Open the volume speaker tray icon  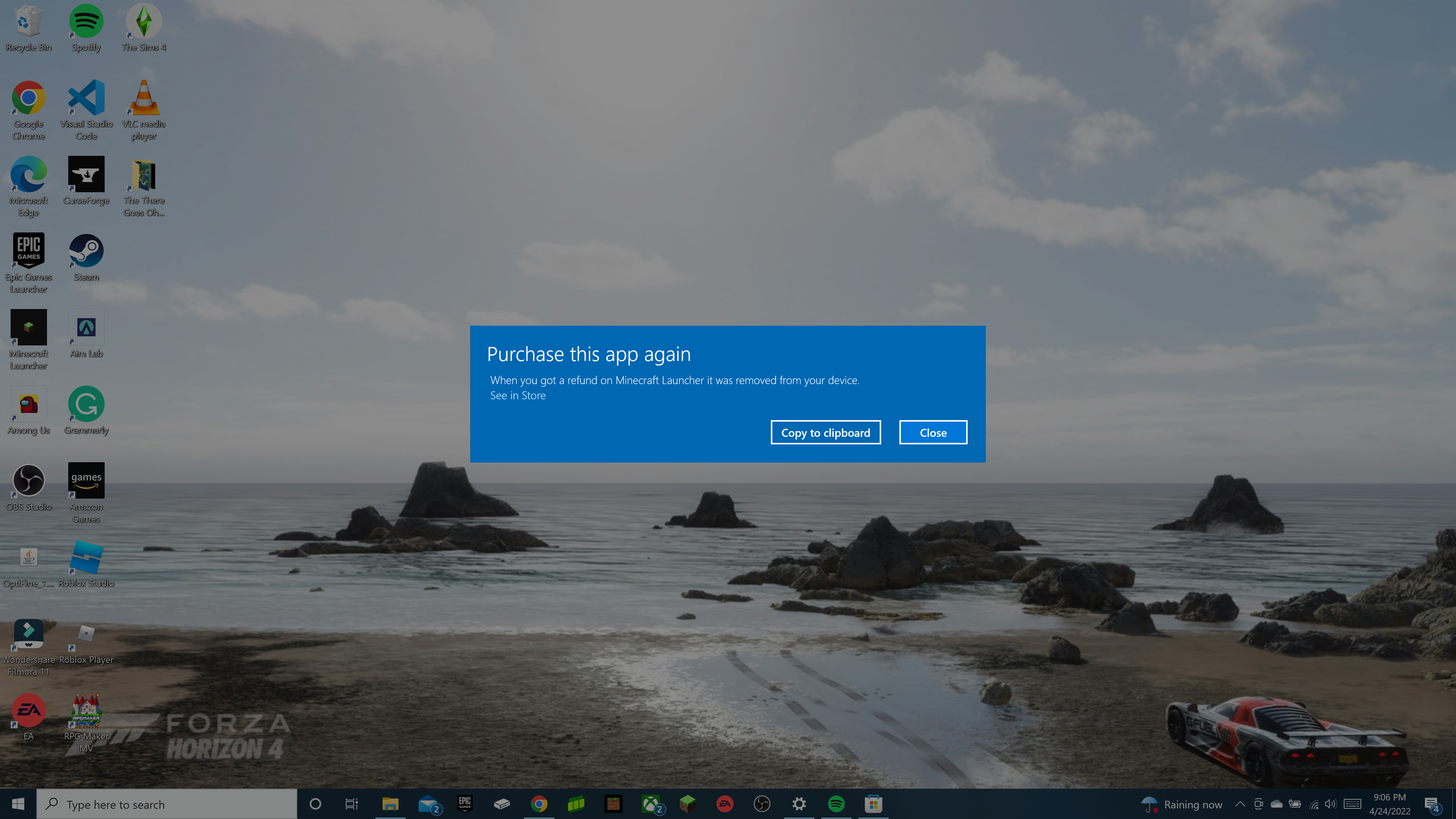(x=1330, y=804)
